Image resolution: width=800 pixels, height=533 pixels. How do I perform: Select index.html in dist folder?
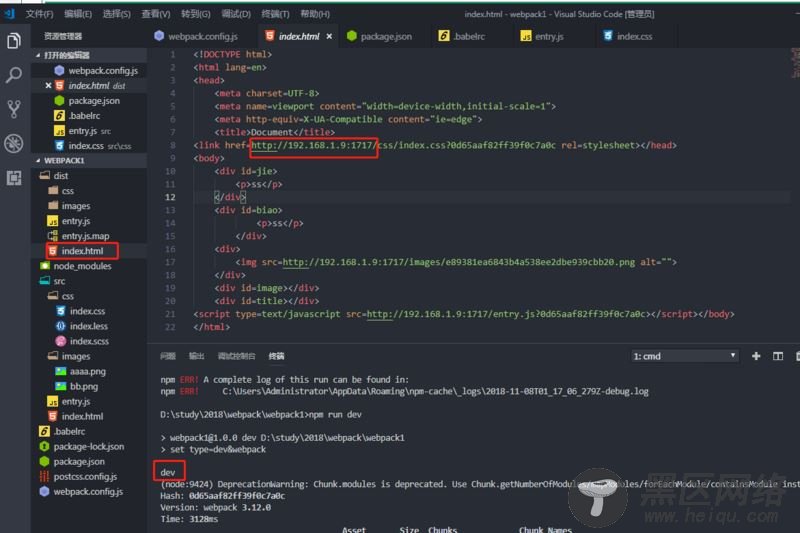(82, 251)
